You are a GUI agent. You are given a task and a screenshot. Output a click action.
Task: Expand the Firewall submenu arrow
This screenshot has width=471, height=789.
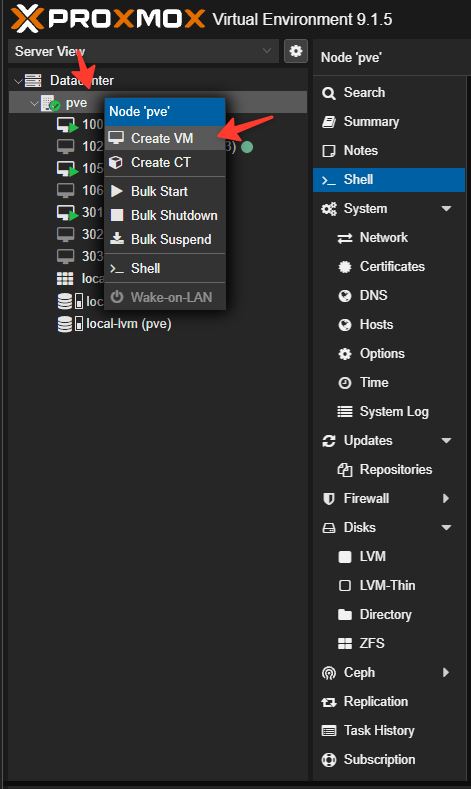pyautogui.click(x=446, y=499)
